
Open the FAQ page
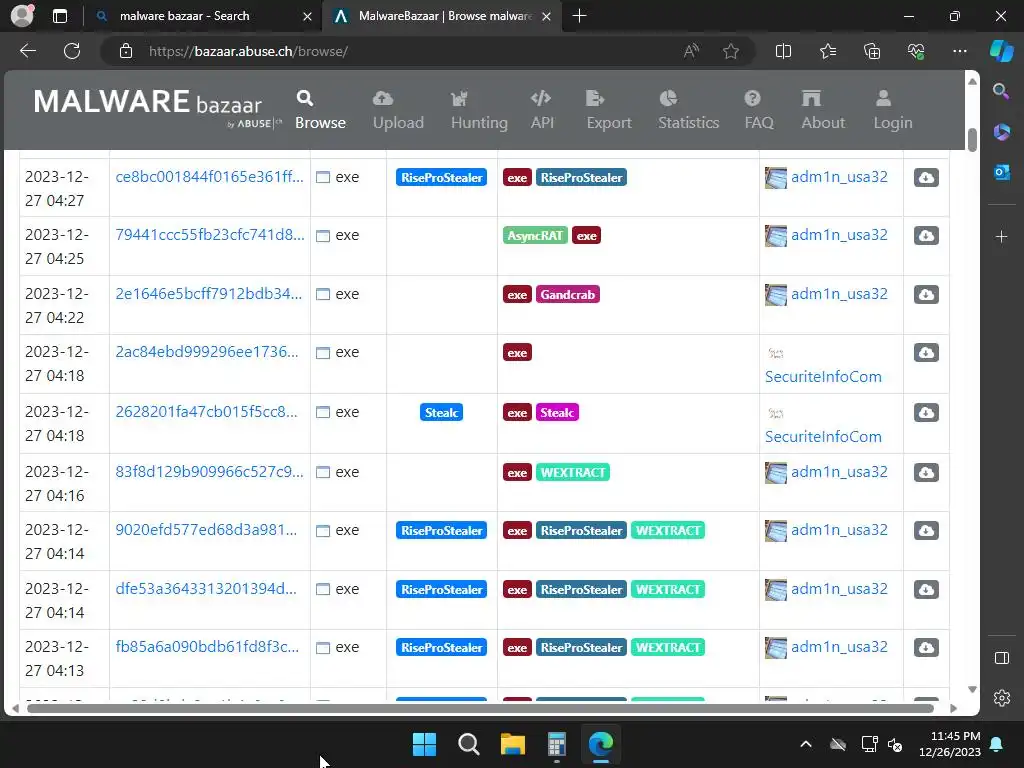759,110
